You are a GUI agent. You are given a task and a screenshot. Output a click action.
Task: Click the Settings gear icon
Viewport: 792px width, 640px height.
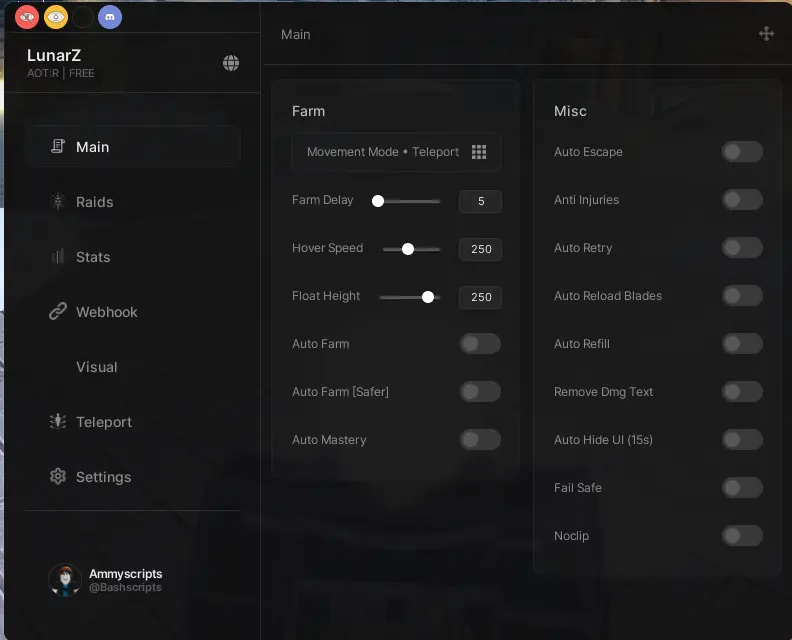[58, 476]
